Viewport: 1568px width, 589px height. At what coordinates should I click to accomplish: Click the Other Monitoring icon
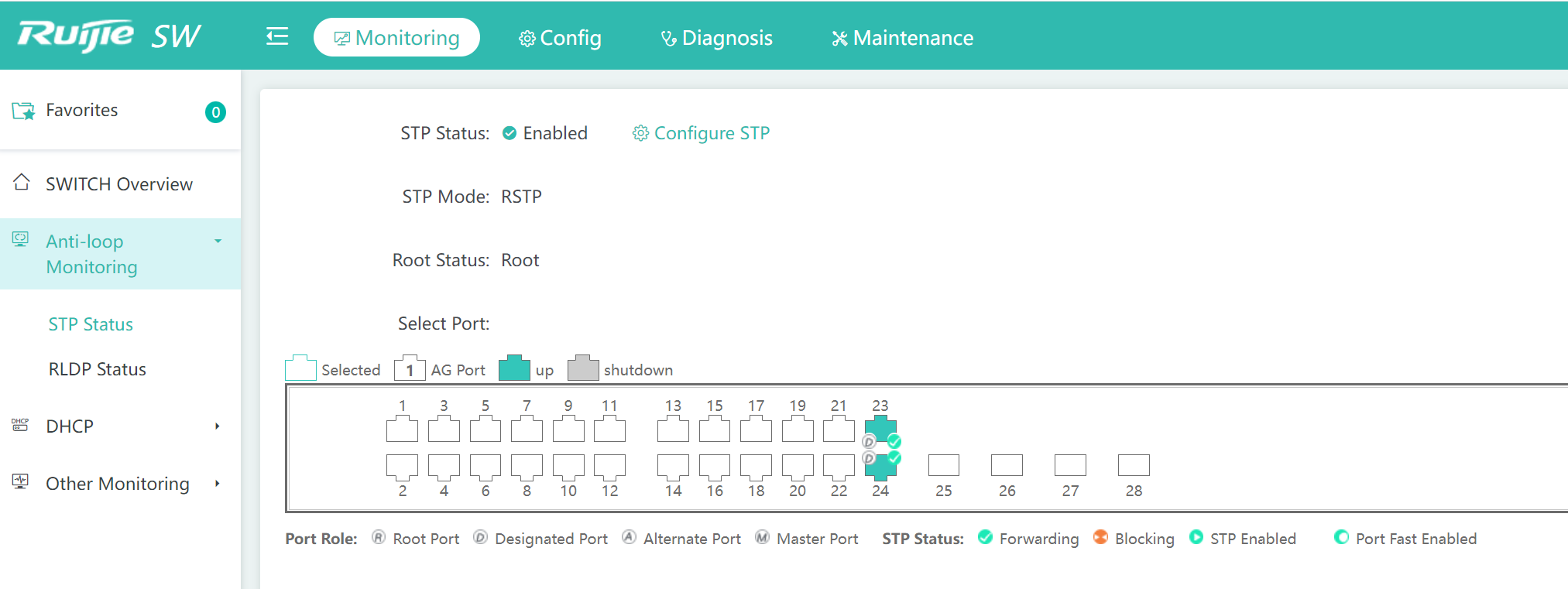click(x=20, y=481)
